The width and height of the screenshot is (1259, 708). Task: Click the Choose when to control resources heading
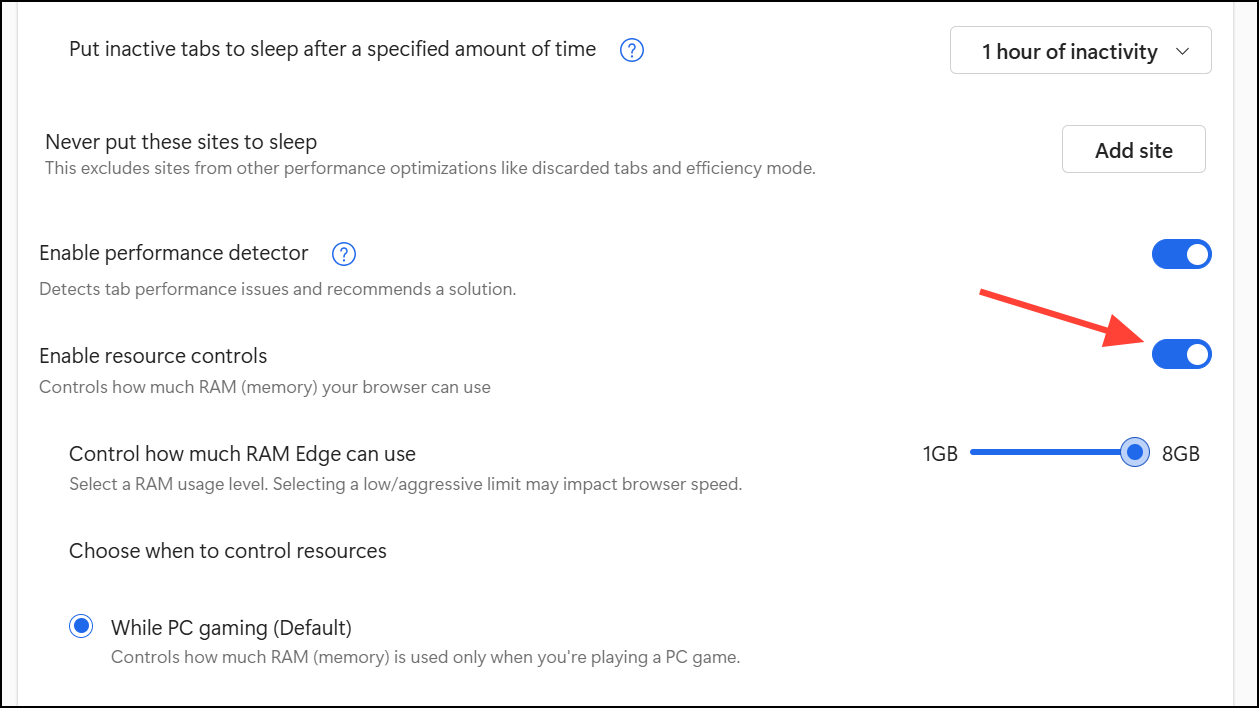pos(228,551)
